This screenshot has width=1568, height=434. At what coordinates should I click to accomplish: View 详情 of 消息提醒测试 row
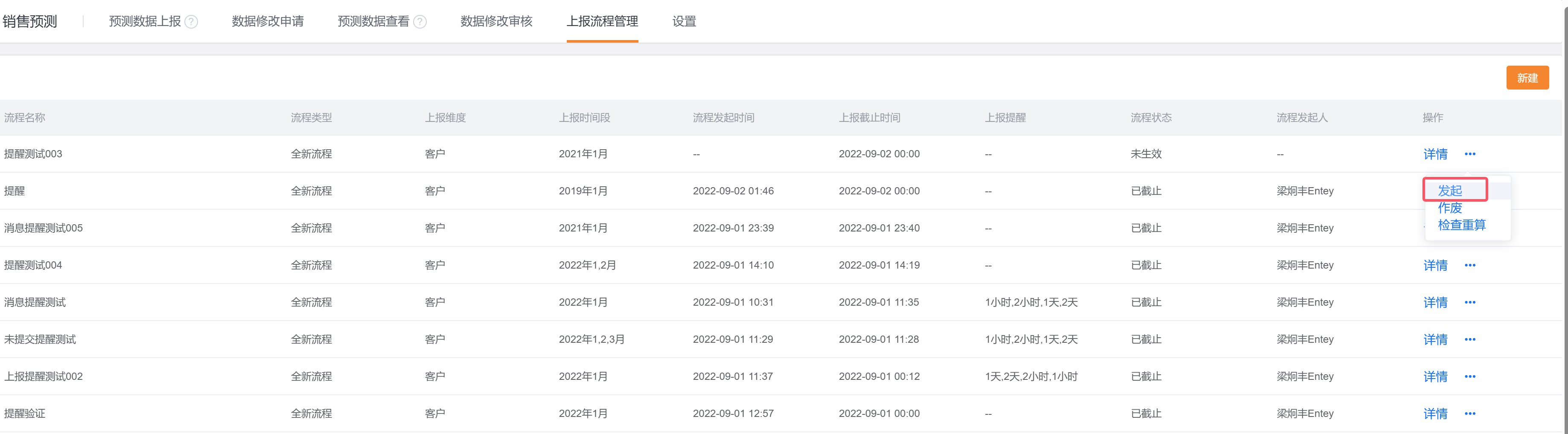point(1435,302)
